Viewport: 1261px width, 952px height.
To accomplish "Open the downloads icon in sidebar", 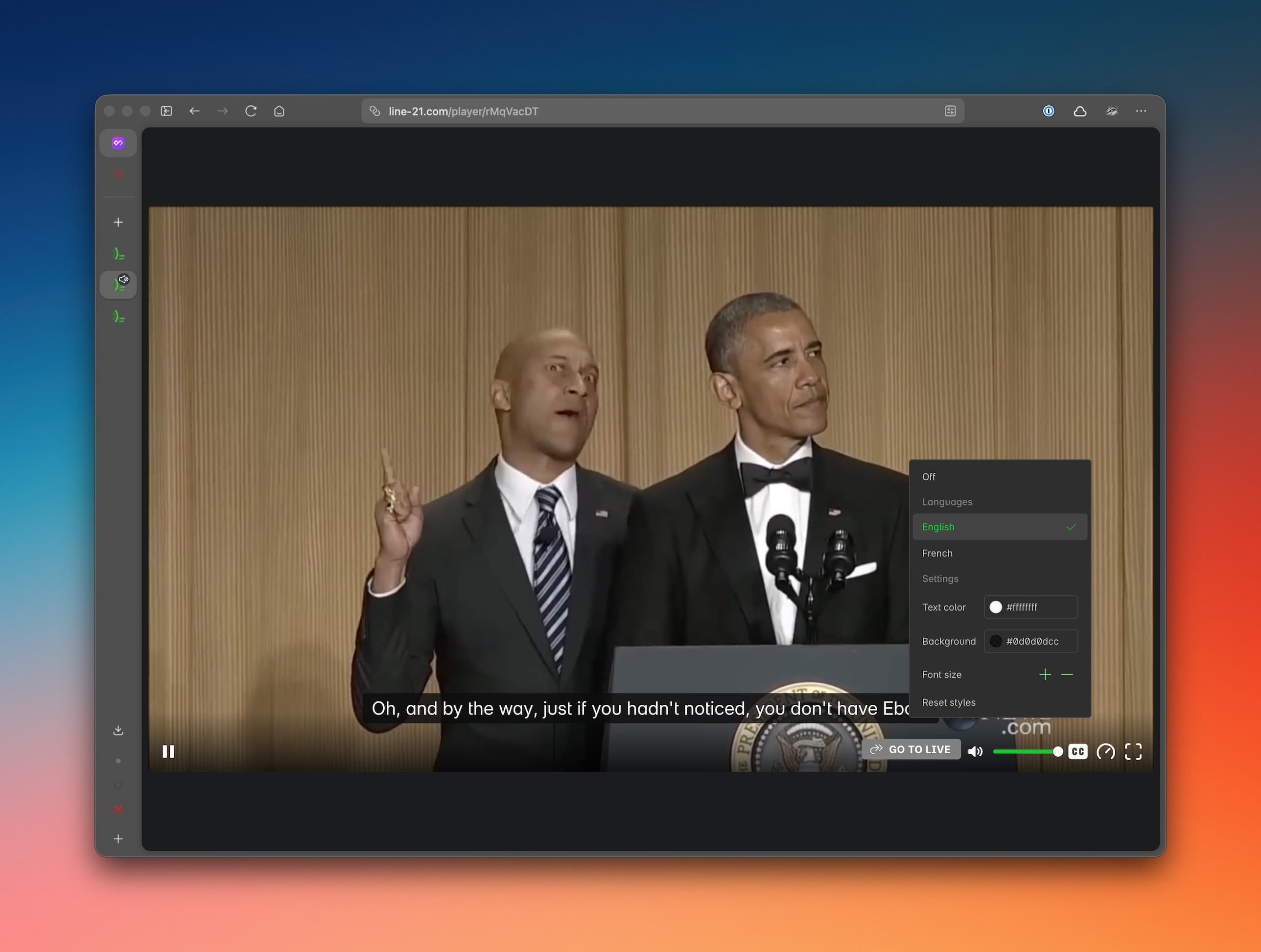I will (x=118, y=730).
